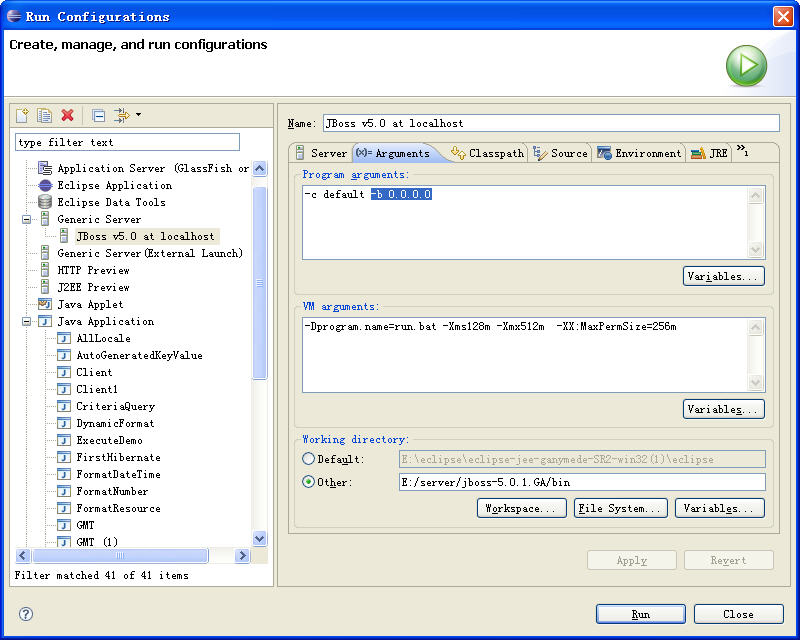
Task: Delete selected launch configuration red X
Action: pyautogui.click(x=67, y=115)
